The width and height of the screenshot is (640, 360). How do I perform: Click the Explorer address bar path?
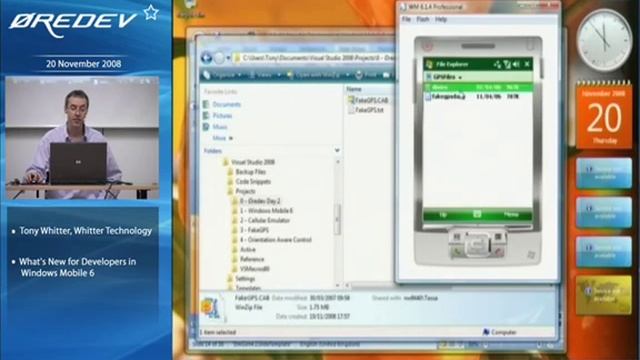pyautogui.click(x=314, y=58)
